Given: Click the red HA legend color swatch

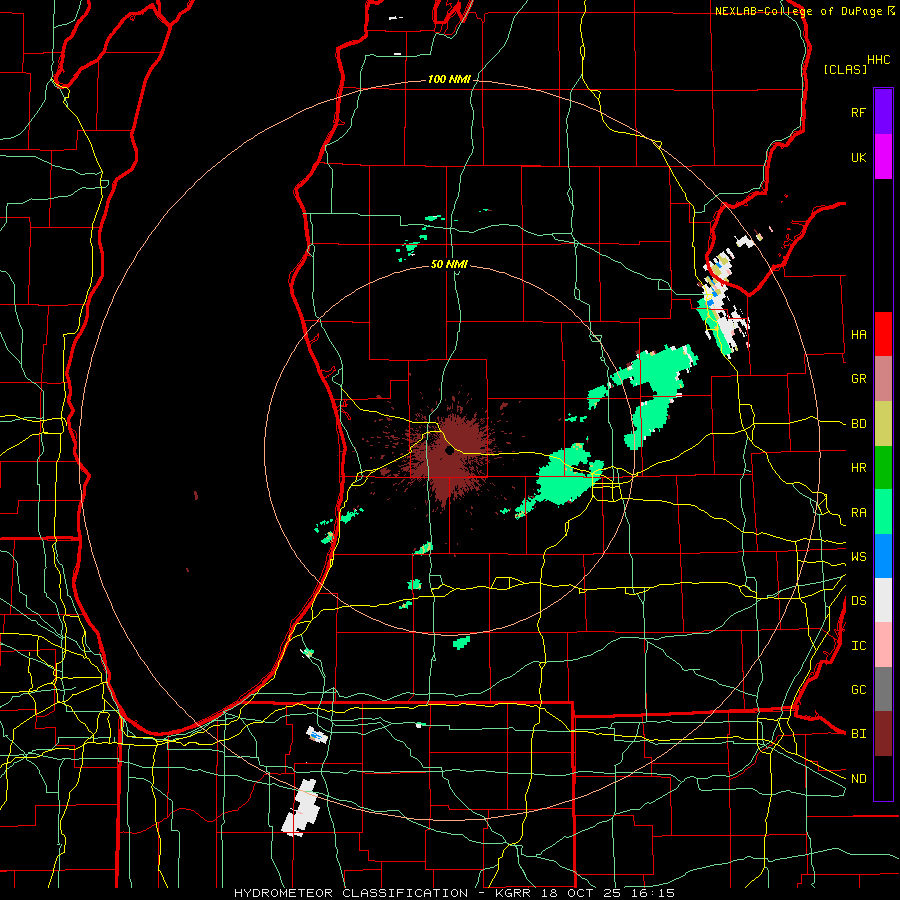Looking at the screenshot, I should [x=883, y=334].
